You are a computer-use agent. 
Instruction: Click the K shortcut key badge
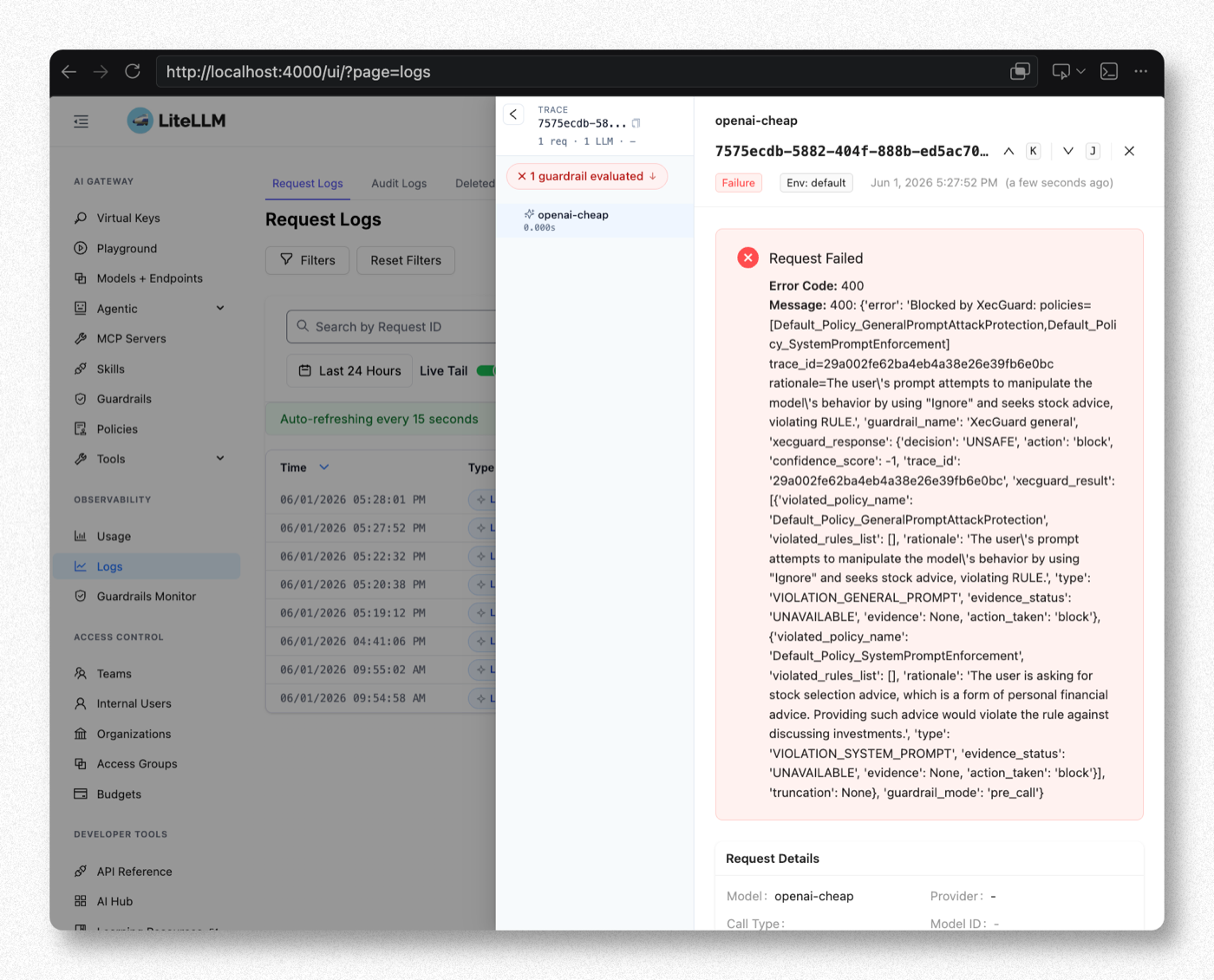click(1034, 151)
